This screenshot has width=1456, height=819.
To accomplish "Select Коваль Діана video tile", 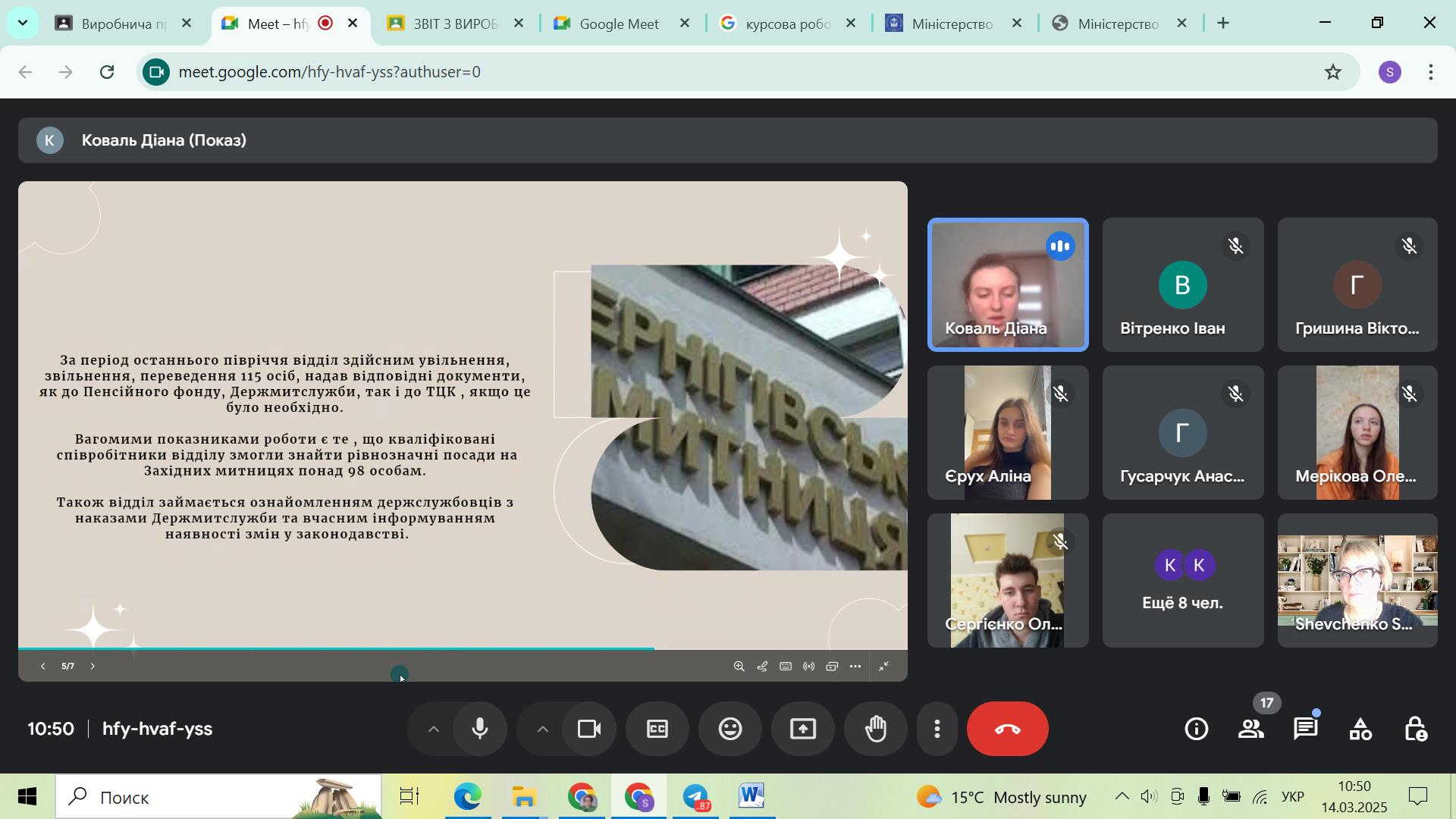I will (1008, 284).
